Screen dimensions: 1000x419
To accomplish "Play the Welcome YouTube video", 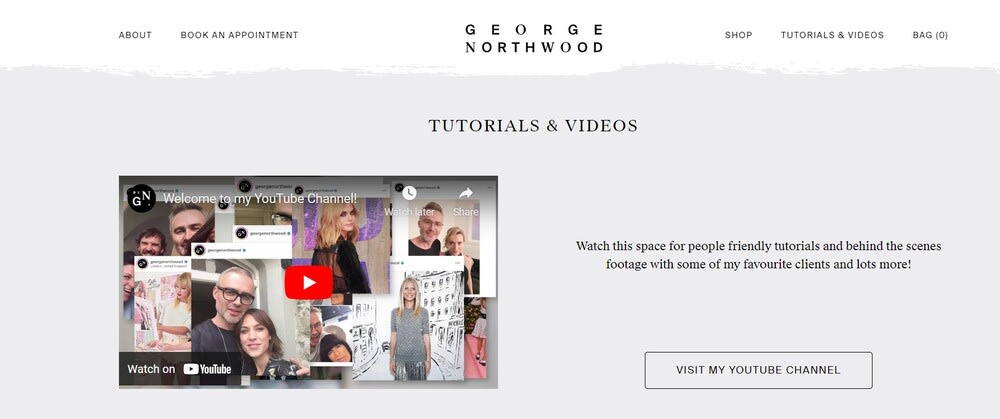I will point(309,283).
